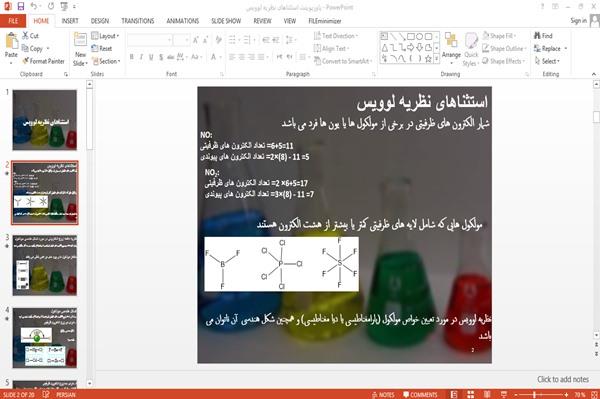Image resolution: width=600 pixels, height=399 pixels.
Task: Click Convert to SmartArt
Action: tap(343, 61)
